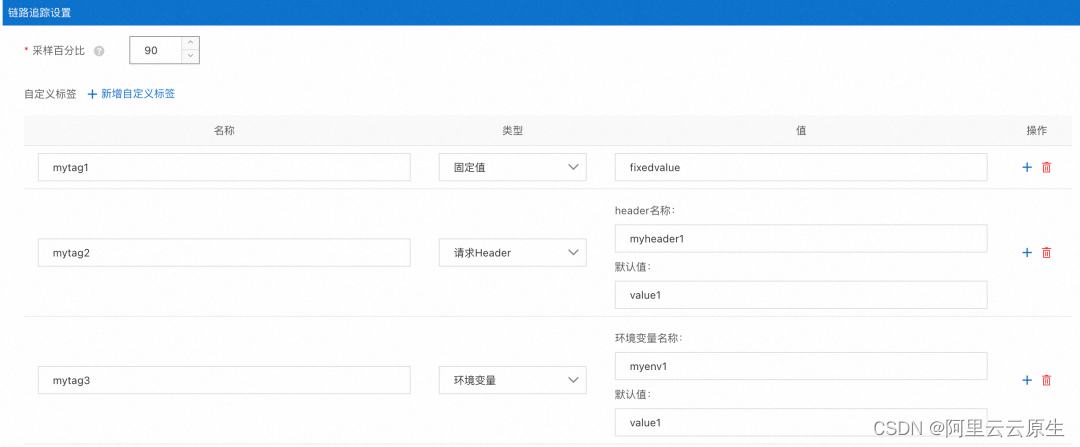
Task: Click the help icon beside 采样百分比
Action: coord(99,51)
